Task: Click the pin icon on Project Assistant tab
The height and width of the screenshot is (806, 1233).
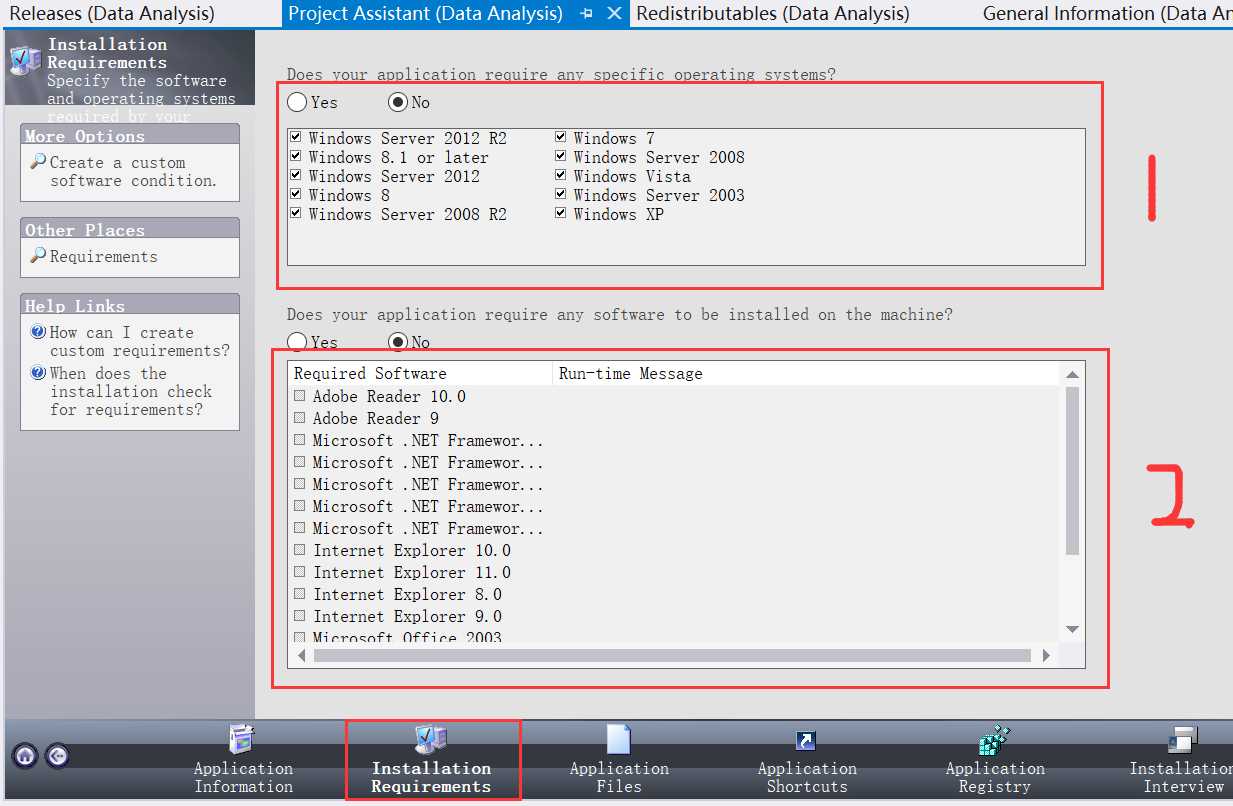Action: click(x=586, y=13)
